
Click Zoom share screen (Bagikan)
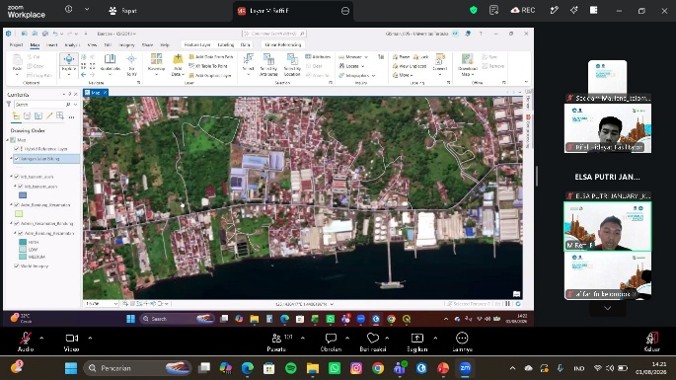pos(417,342)
